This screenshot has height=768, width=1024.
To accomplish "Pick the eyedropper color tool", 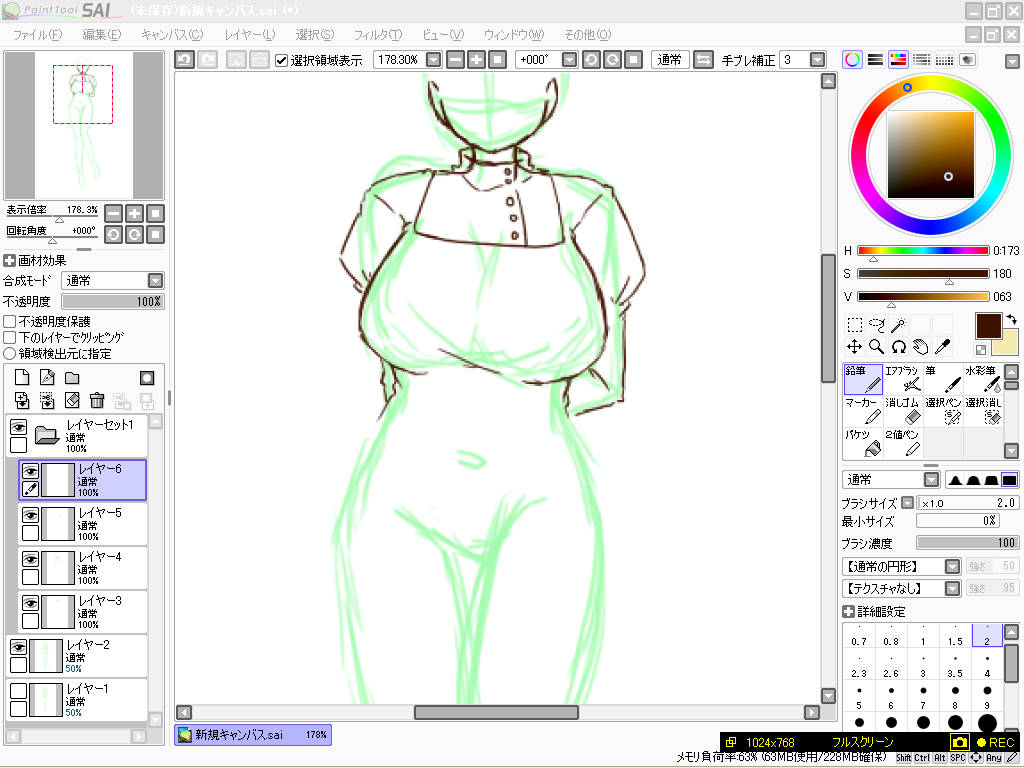I will coord(942,347).
